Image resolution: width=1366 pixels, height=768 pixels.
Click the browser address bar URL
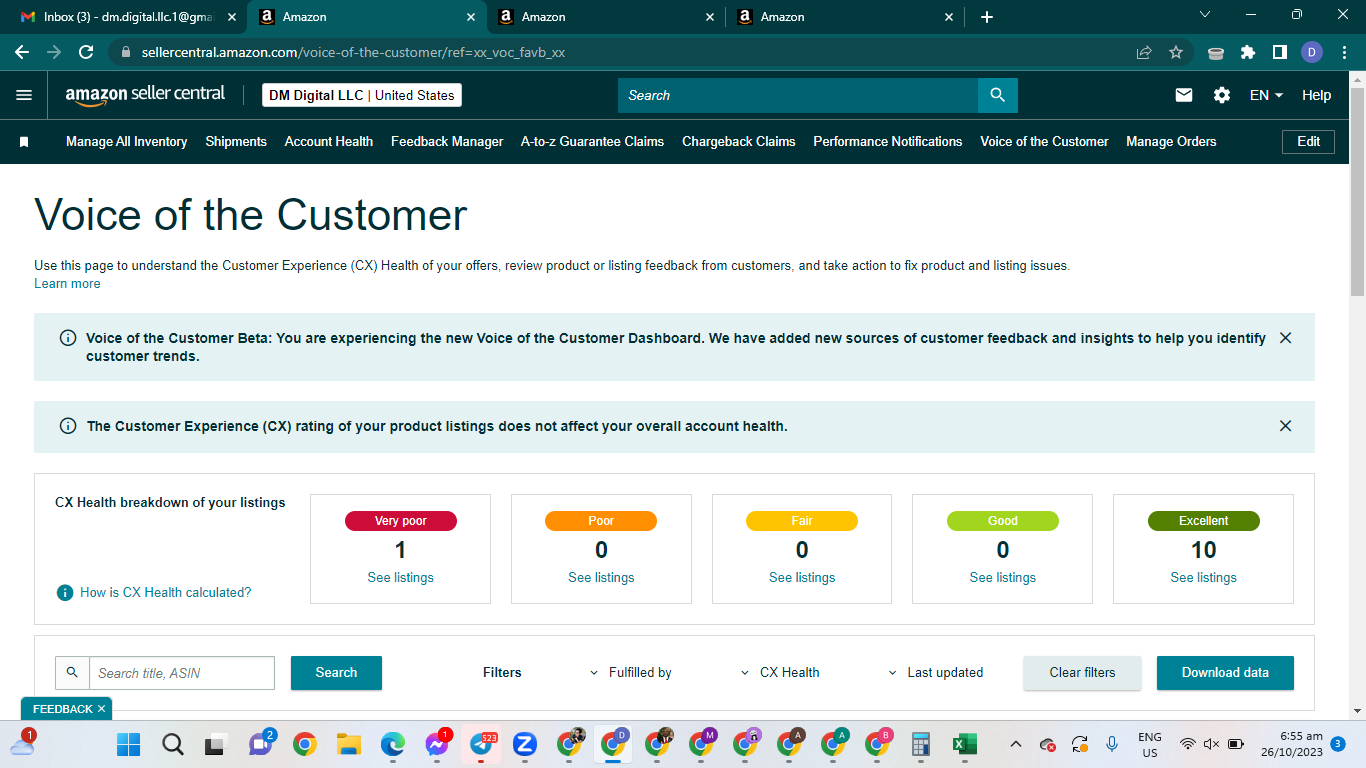click(353, 52)
